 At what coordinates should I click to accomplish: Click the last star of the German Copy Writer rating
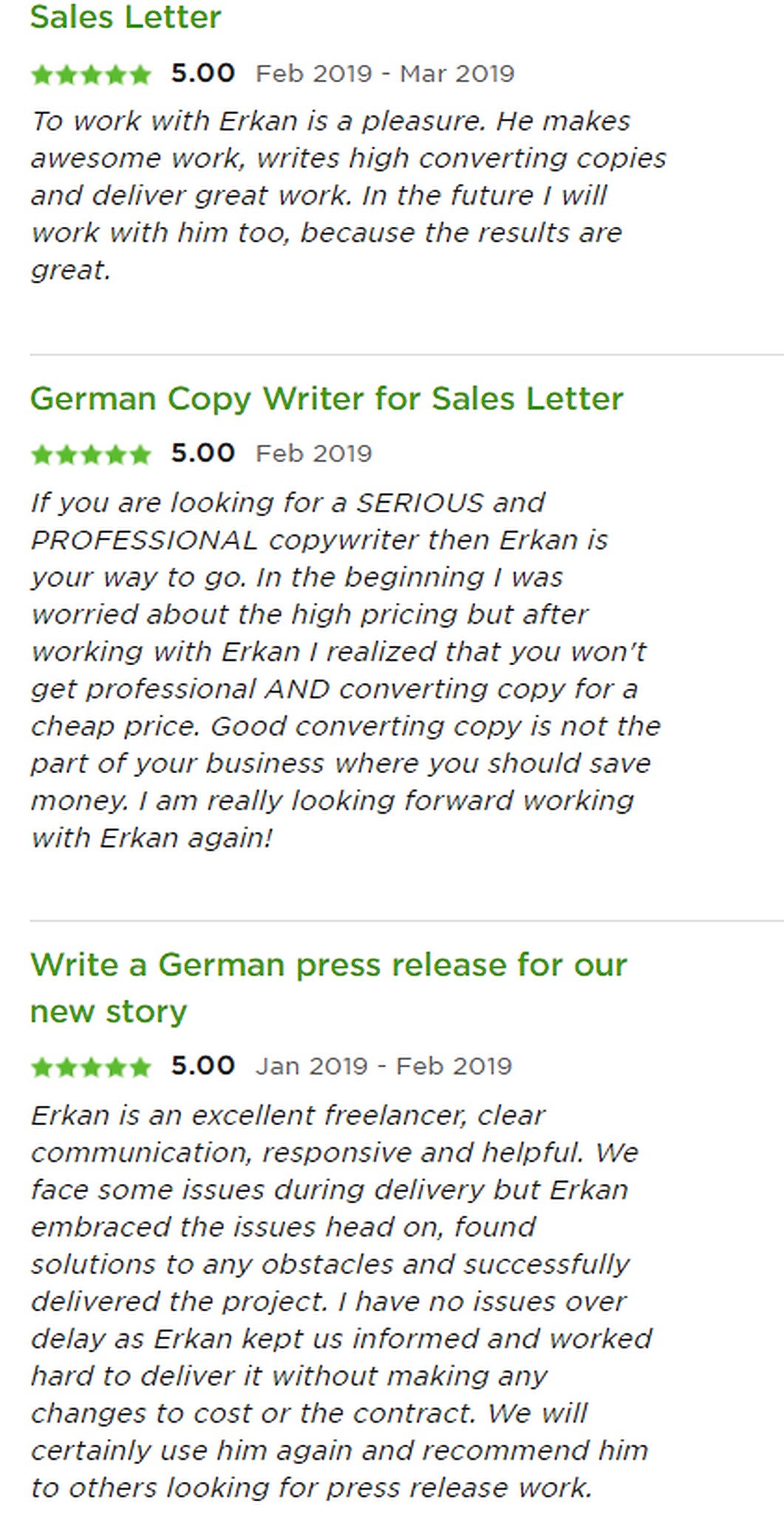(x=140, y=454)
